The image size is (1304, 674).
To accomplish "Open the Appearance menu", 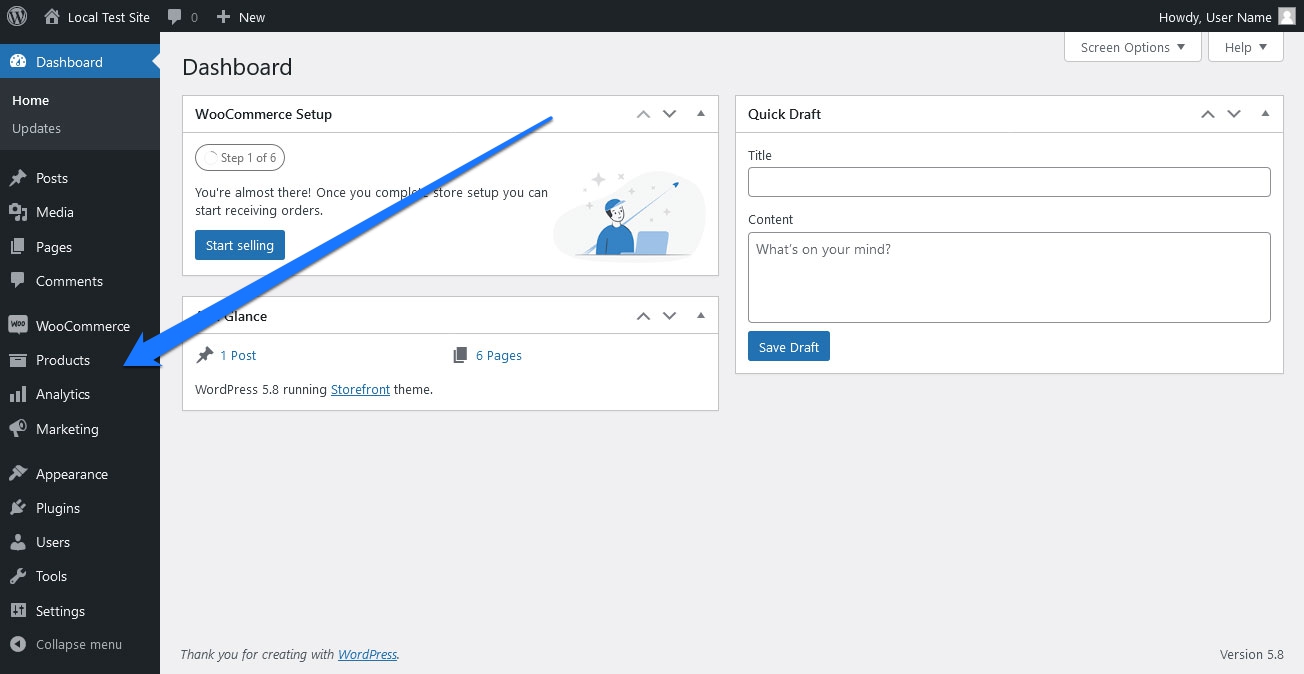I will 80,474.
